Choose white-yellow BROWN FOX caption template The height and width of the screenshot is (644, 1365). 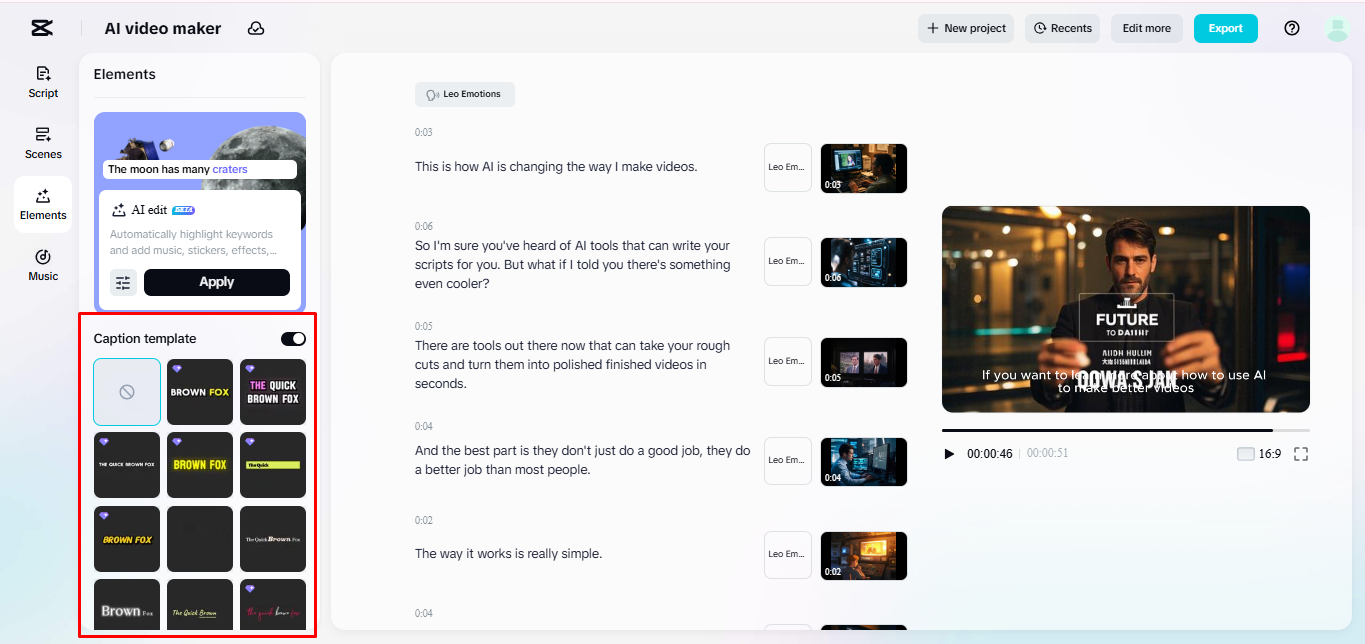200,392
